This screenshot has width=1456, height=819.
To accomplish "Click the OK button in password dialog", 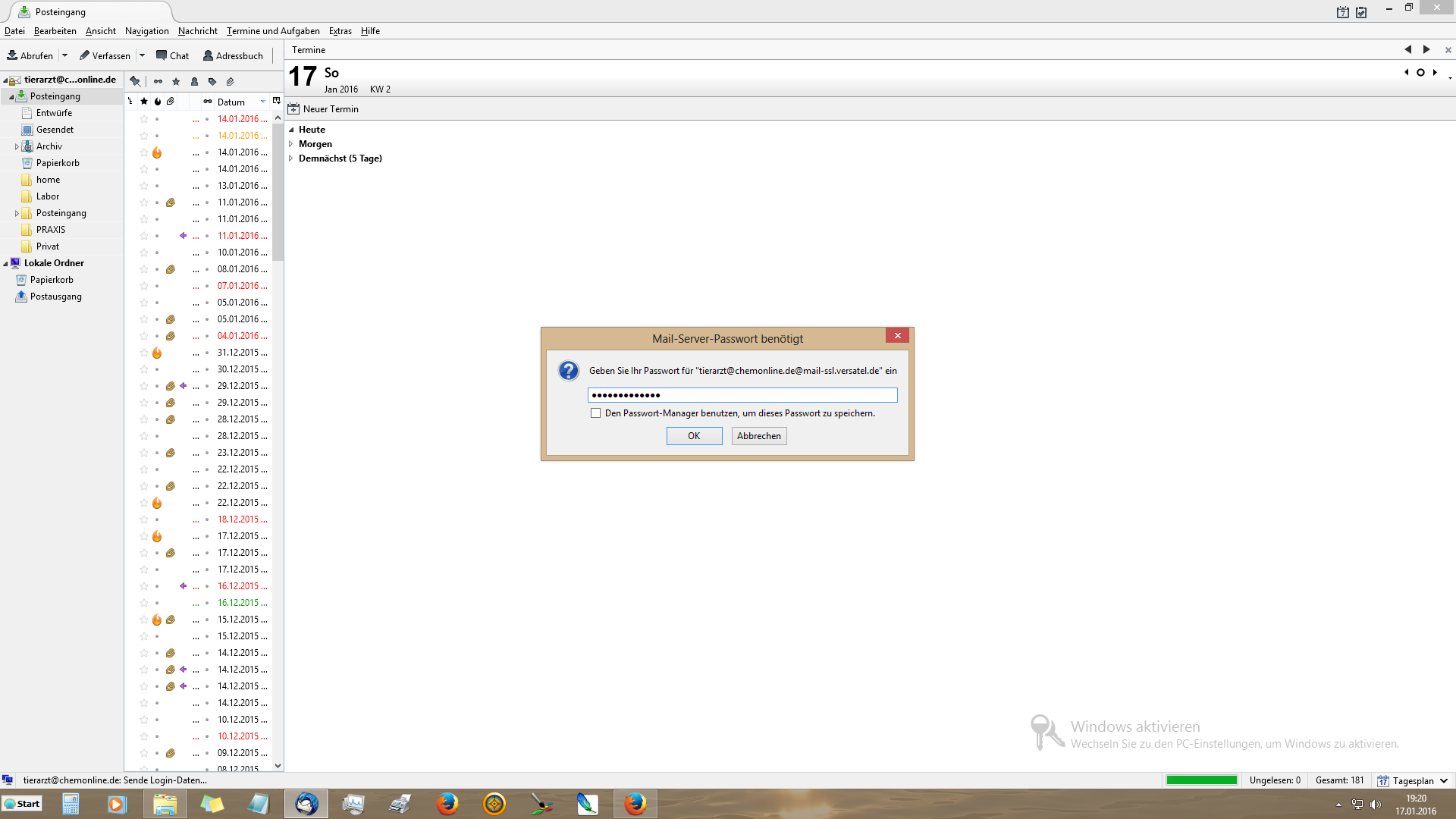I will 694,436.
